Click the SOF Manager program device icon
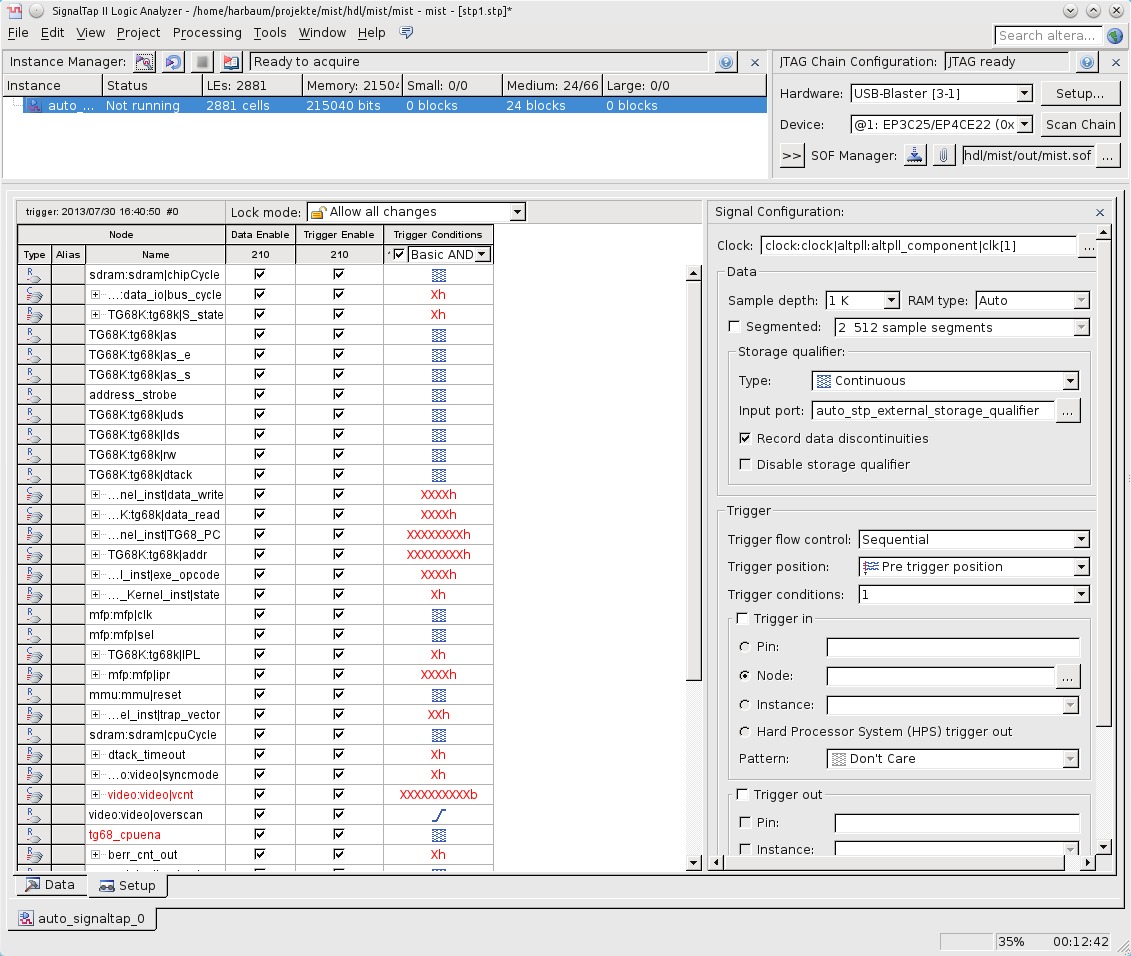The image size is (1131, 956). point(915,155)
